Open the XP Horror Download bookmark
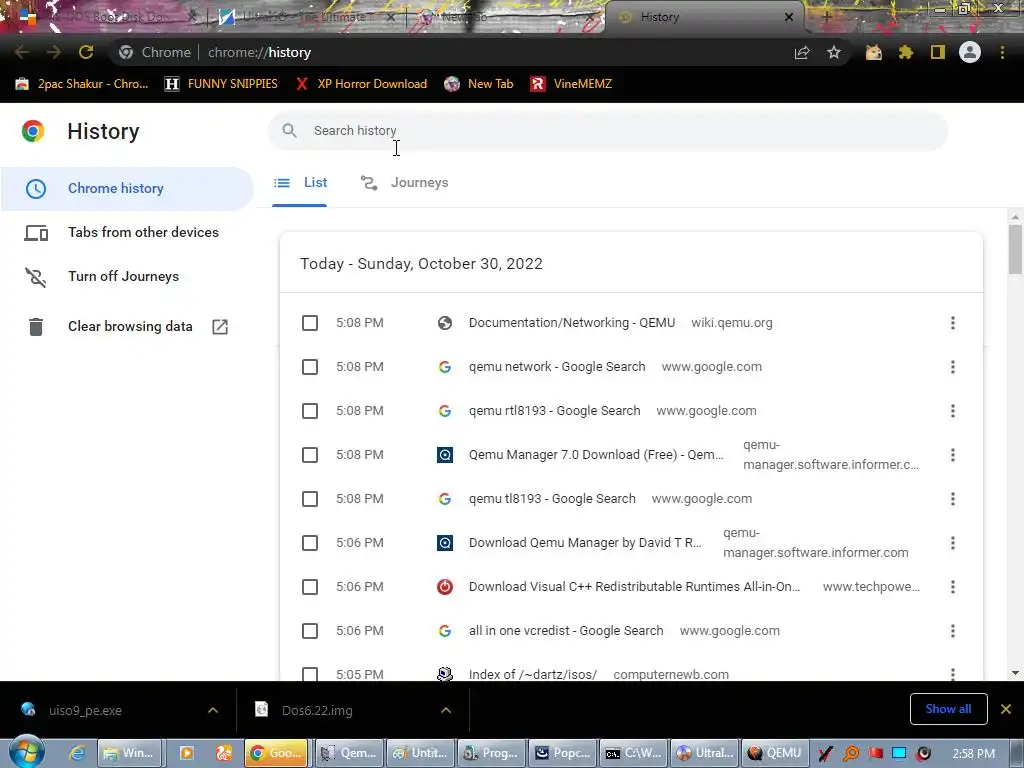The image size is (1024, 768). (361, 84)
